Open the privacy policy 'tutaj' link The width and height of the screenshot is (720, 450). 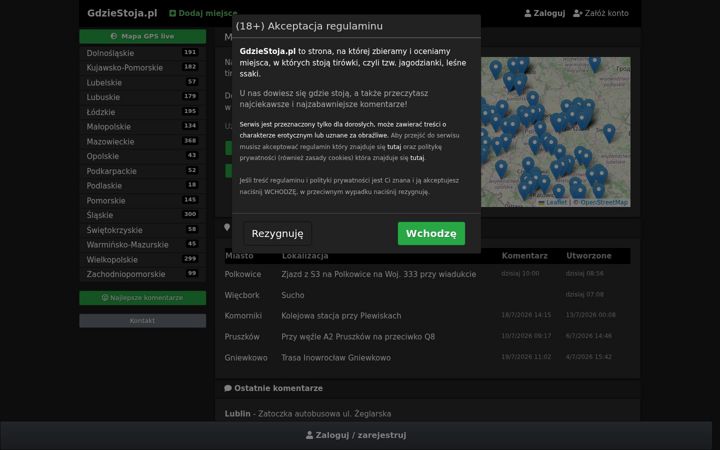coord(417,158)
